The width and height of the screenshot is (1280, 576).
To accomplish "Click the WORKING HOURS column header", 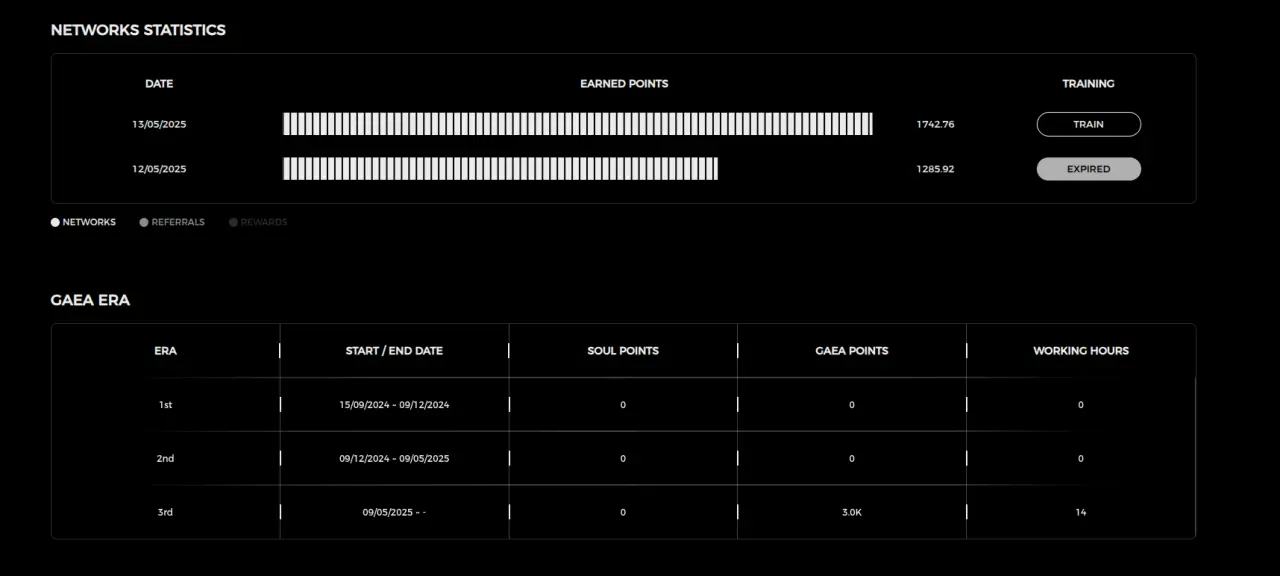I will [1081, 351].
